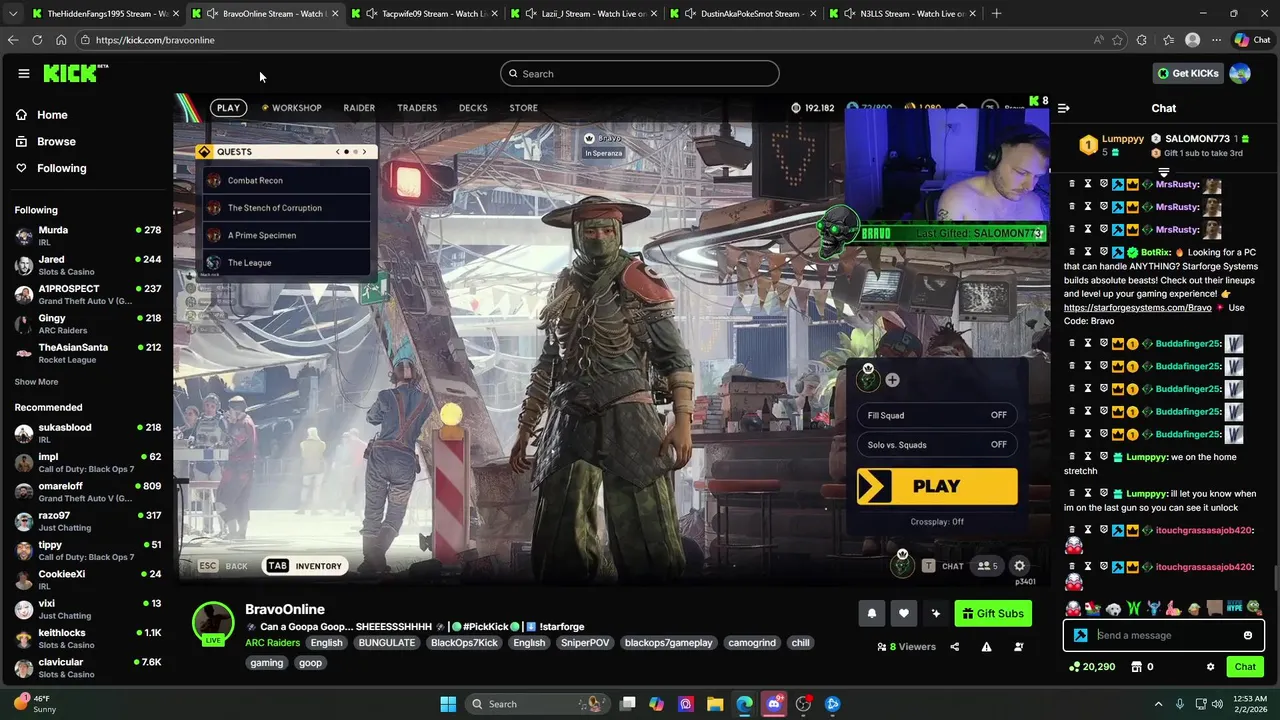Click the Kick search box

640,73
